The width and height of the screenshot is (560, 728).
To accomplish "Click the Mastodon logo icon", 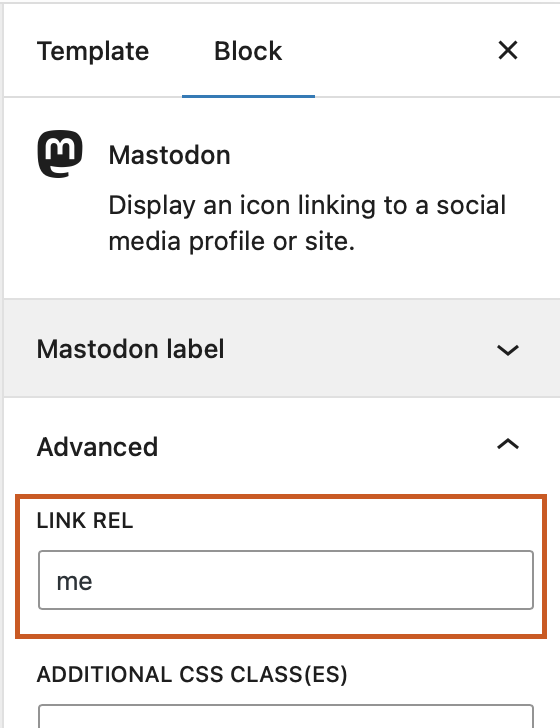I will coord(60,154).
